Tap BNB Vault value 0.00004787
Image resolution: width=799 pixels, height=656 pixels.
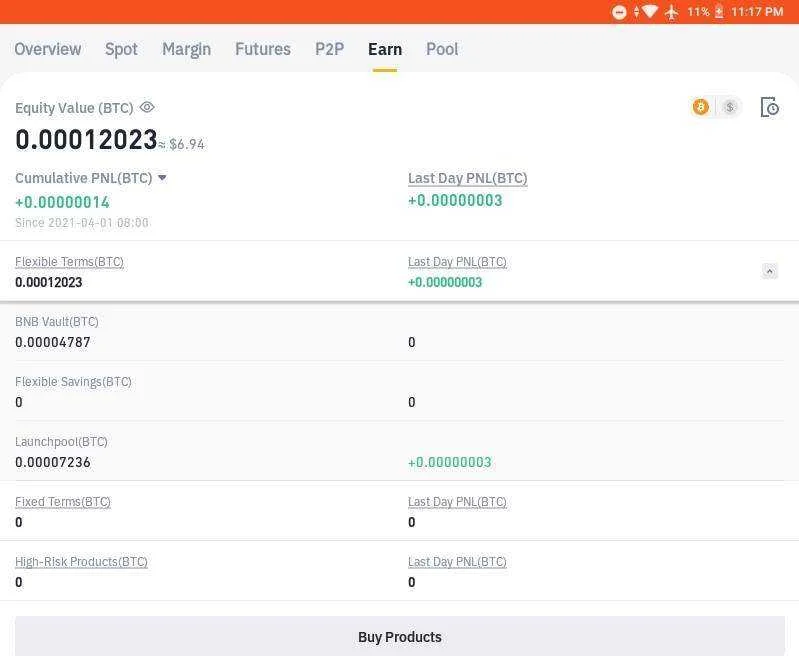[x=52, y=343]
